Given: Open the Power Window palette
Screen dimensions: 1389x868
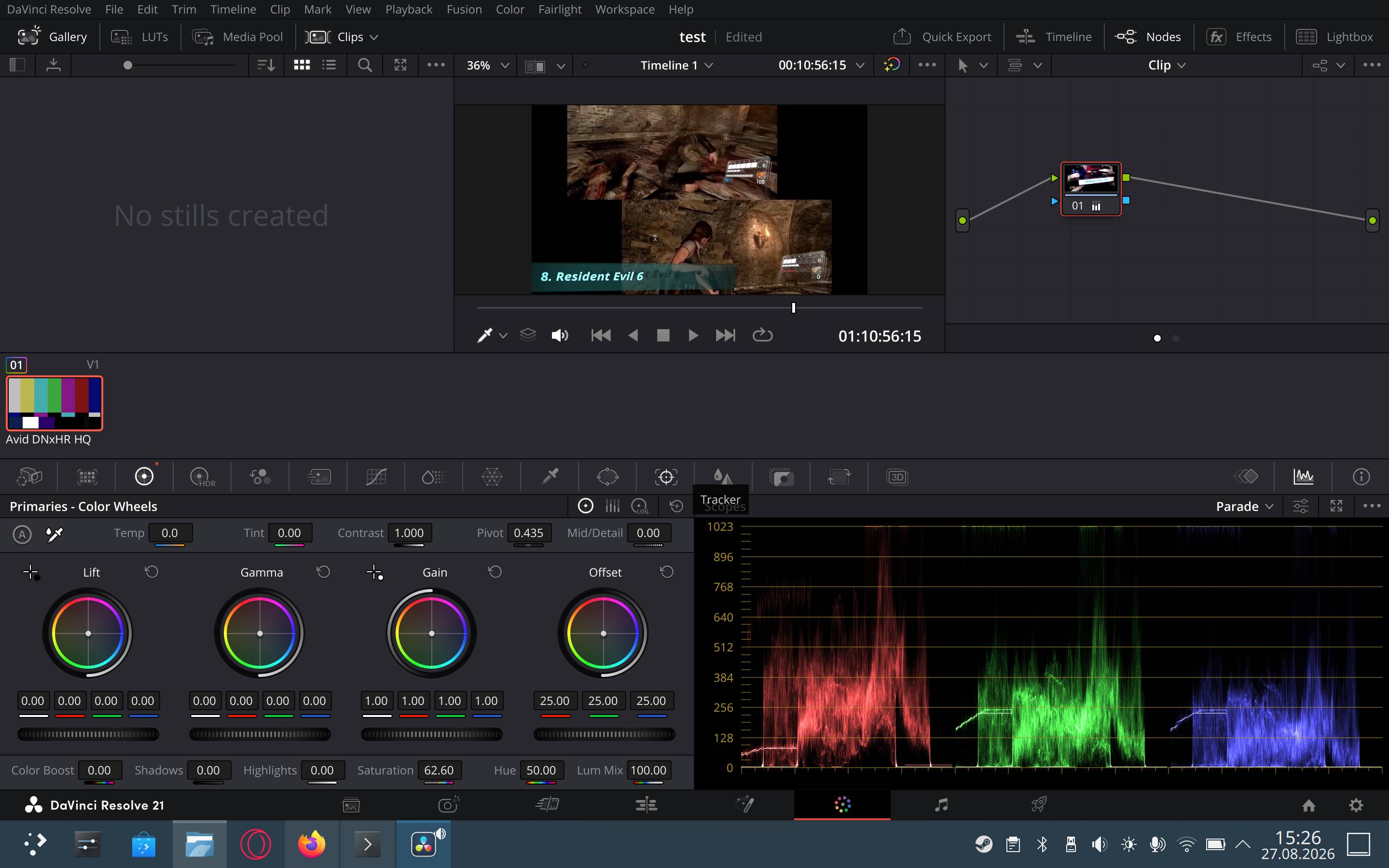Looking at the screenshot, I should pos(607,477).
